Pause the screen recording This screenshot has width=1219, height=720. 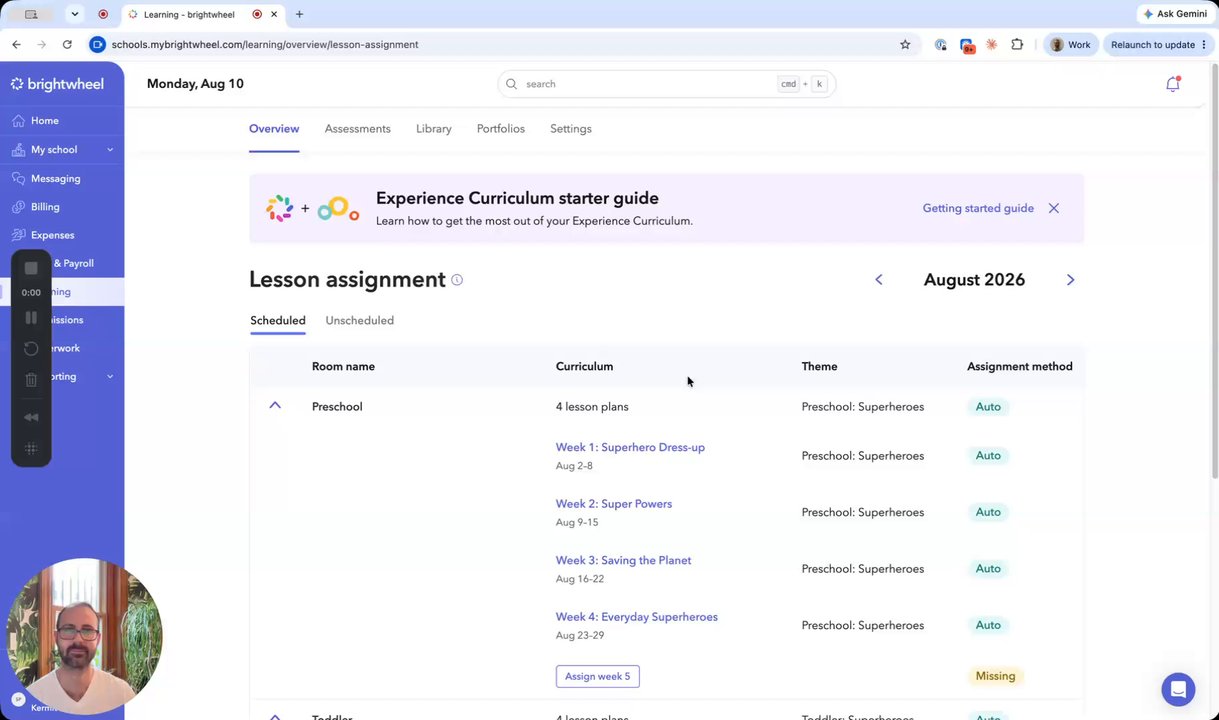point(31,318)
